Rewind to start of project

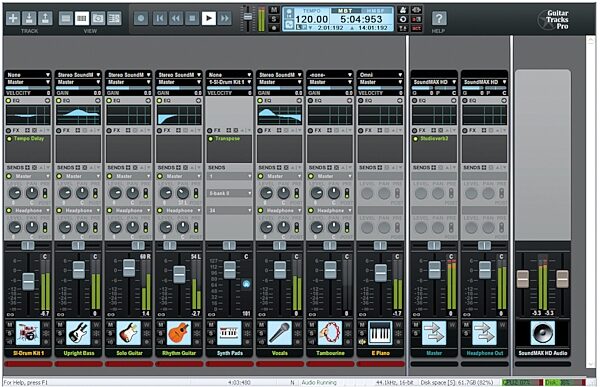[160, 18]
